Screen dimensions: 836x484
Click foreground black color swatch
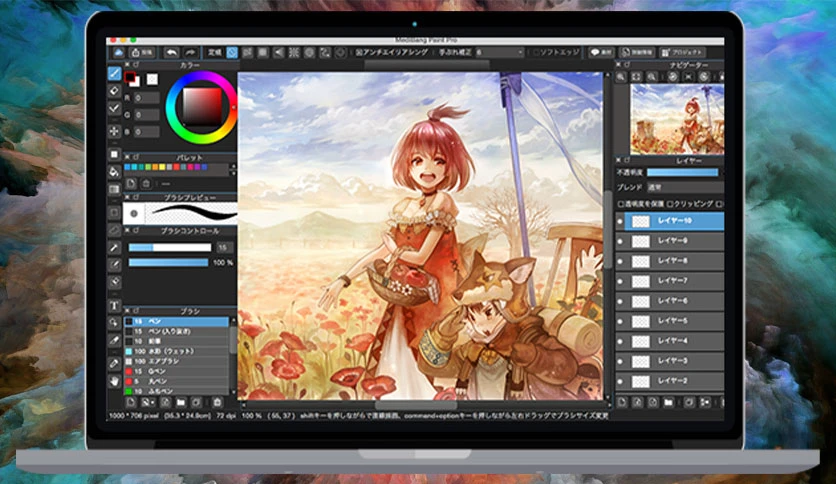pos(130,77)
